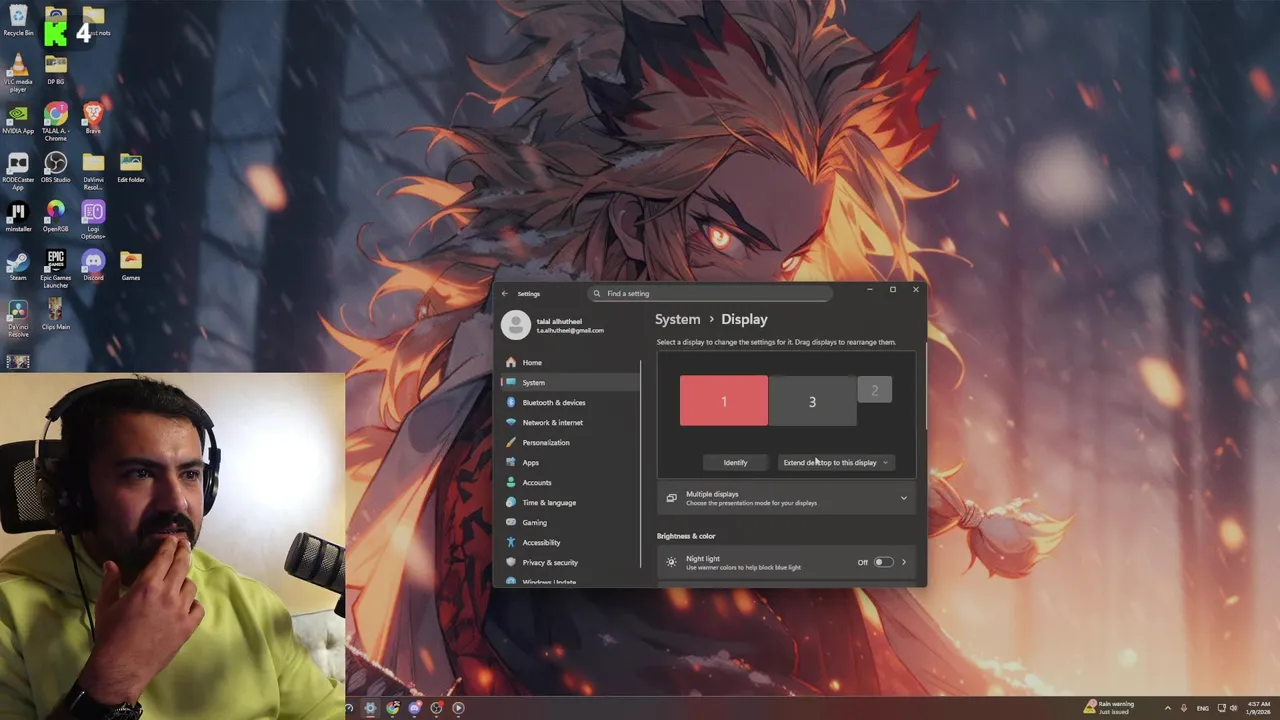
Task: Launch the Brave browser shortcut
Action: click(93, 119)
